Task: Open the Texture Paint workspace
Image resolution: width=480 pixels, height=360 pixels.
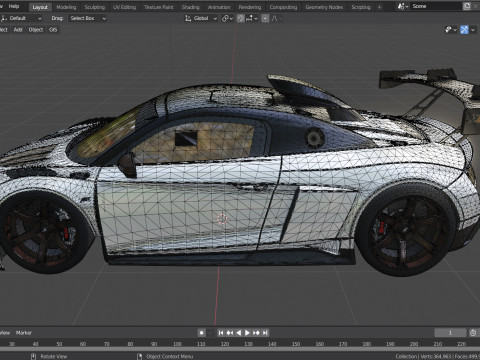Action: click(159, 7)
